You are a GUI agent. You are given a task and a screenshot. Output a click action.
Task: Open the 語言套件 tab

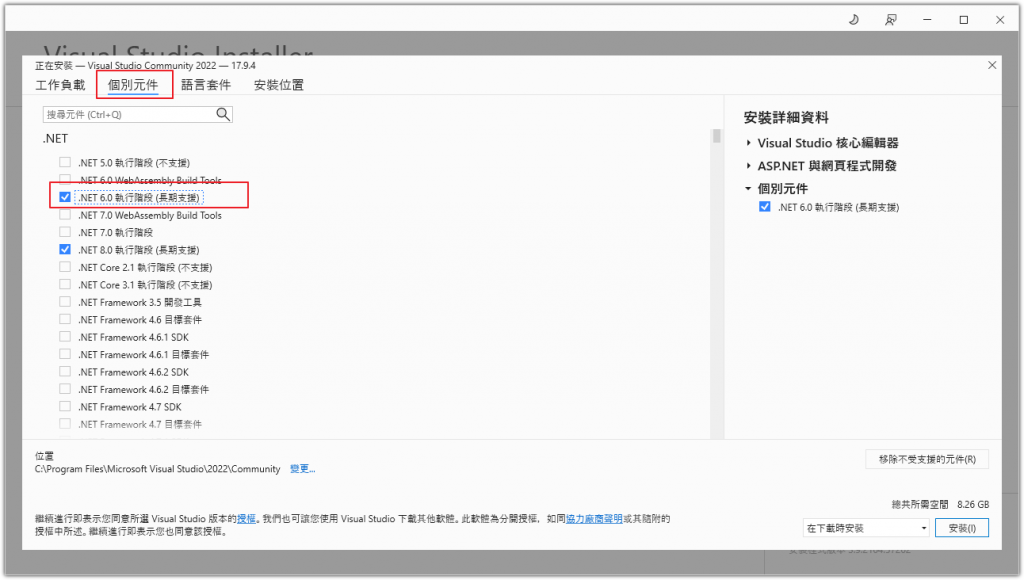(206, 85)
